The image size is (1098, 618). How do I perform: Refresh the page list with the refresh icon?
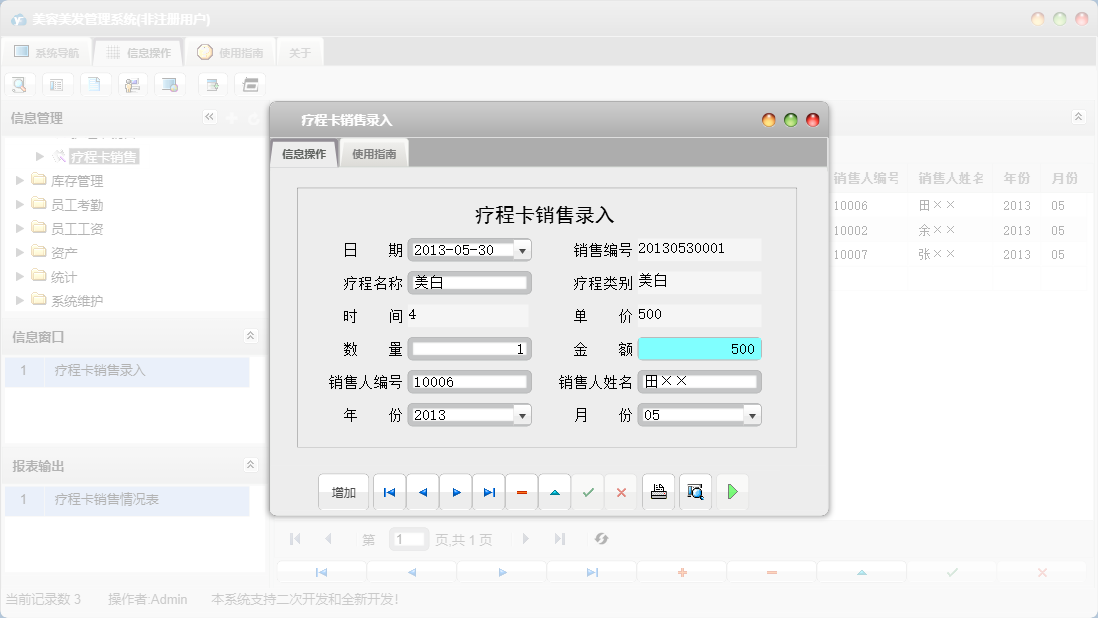coord(601,539)
